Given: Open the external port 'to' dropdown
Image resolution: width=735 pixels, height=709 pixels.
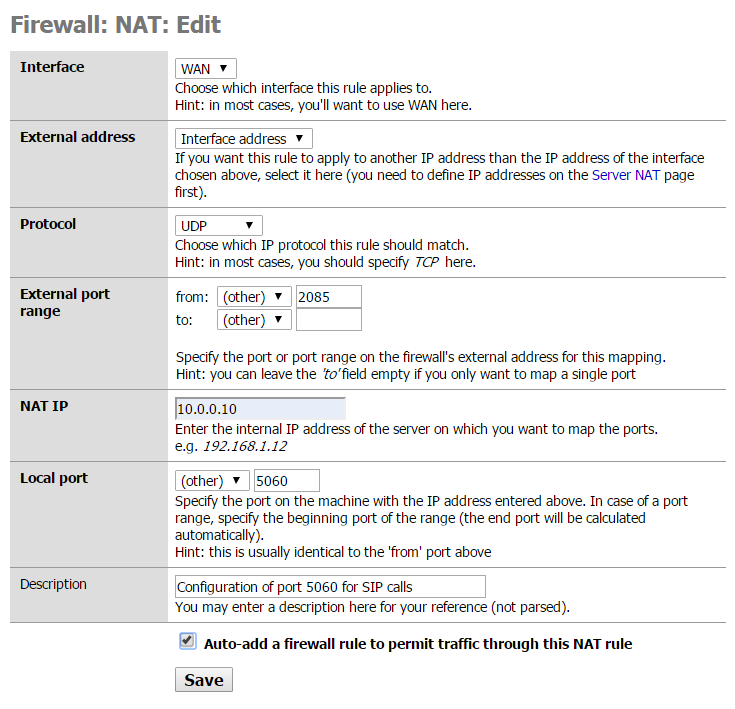Looking at the screenshot, I should [x=254, y=320].
